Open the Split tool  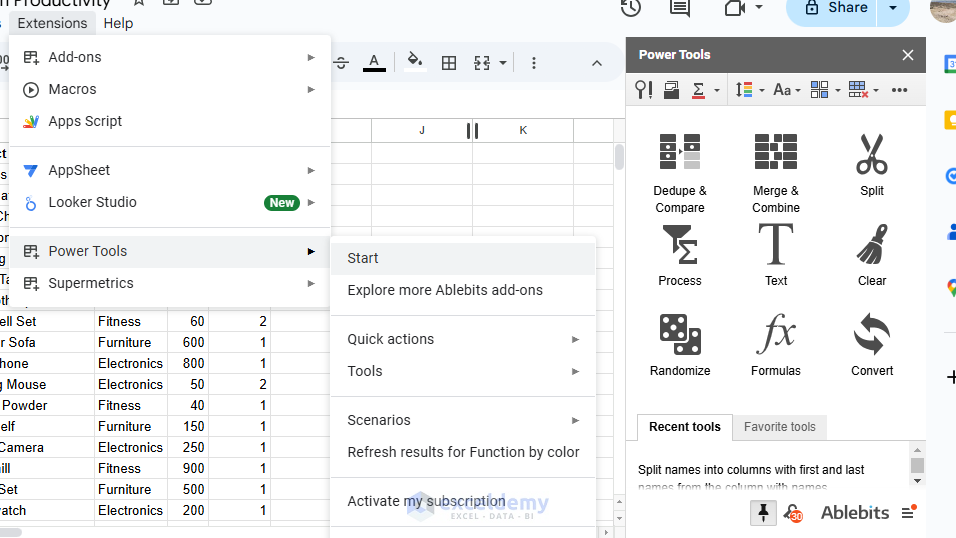coord(872,165)
